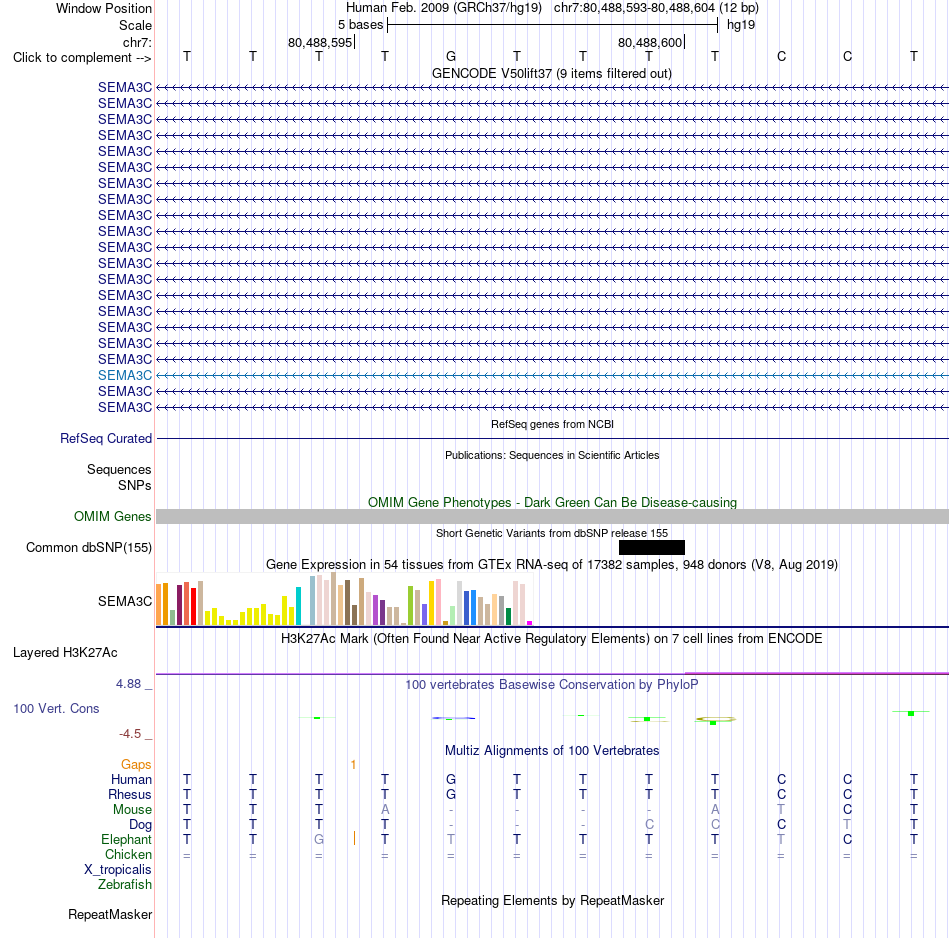Open the GTEx Gene Expression in 54 tissues title
The image size is (950, 938).
click(x=552, y=565)
